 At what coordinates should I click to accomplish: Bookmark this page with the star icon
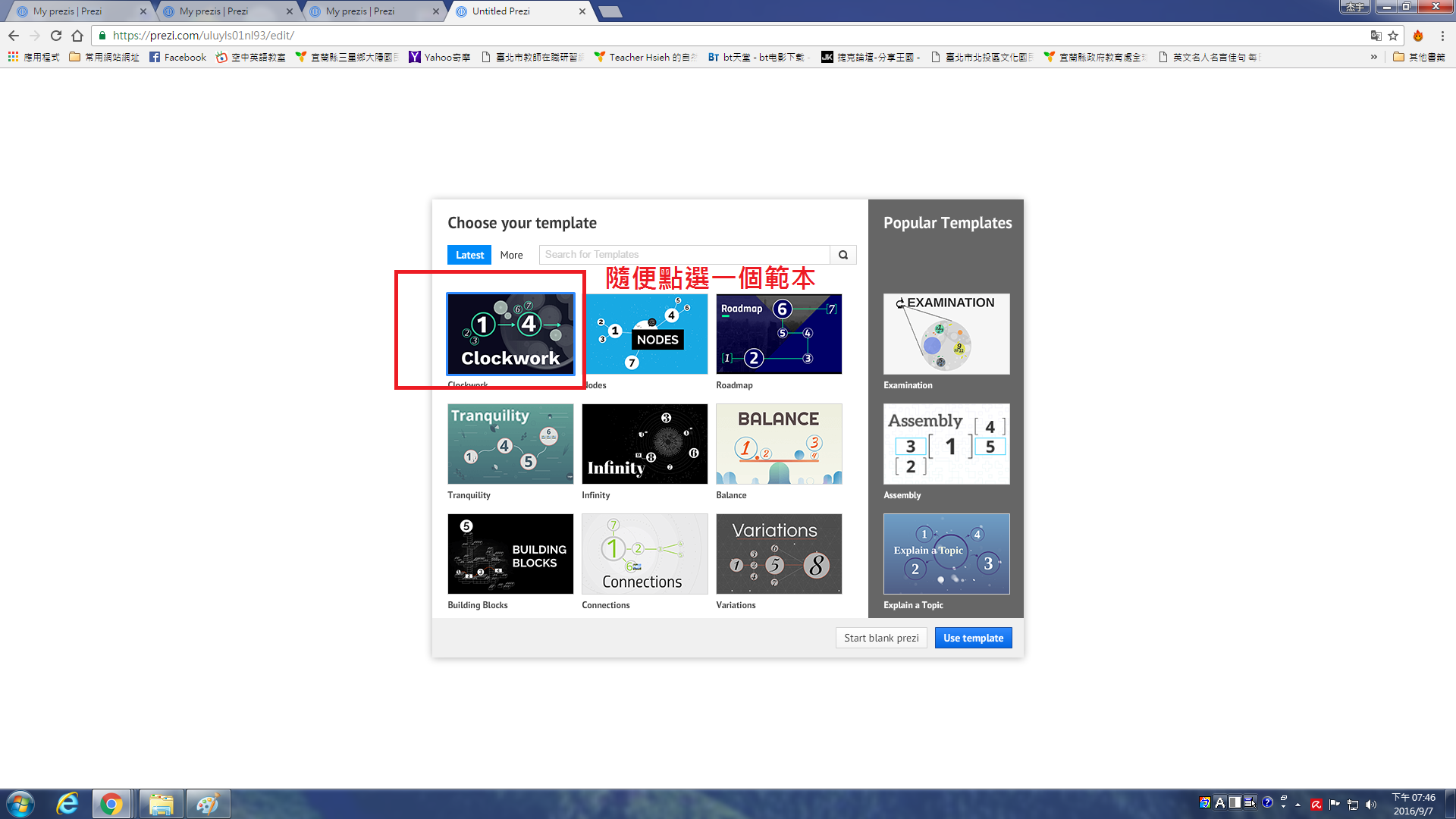coord(1393,36)
